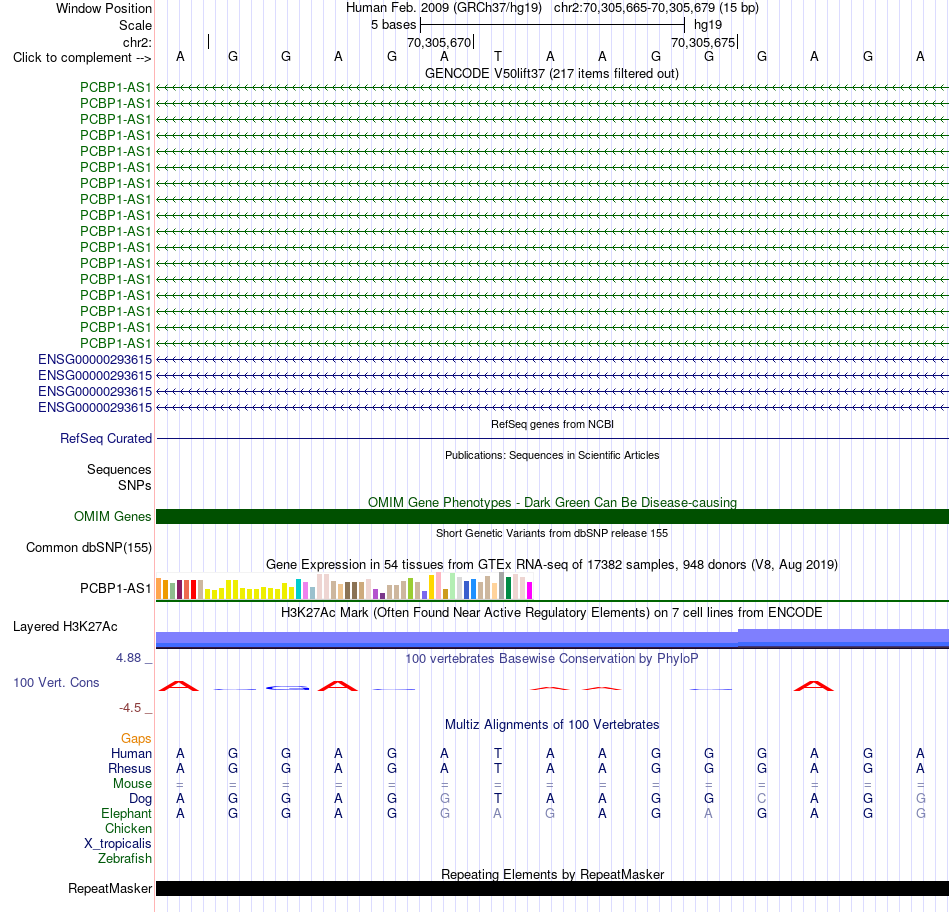Click the 'Click to complement -->' label
This screenshot has width=950, height=912.
82,58
